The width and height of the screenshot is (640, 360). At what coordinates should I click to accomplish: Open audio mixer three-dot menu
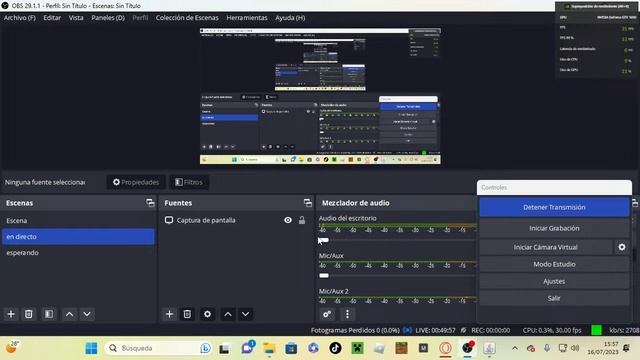point(347,314)
